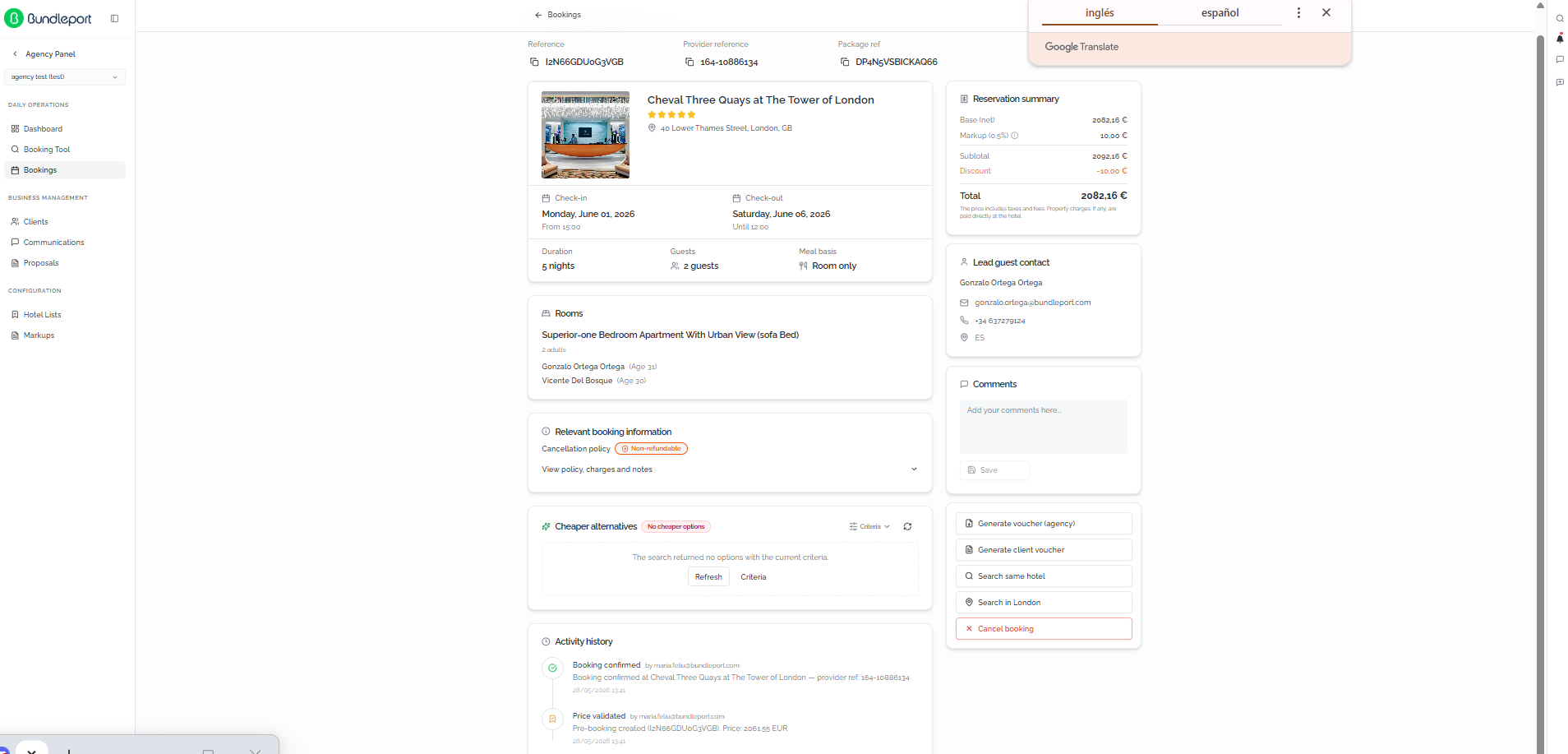Open Proposals in the sidebar
Image resolution: width=1568 pixels, height=754 pixels.
(65, 263)
